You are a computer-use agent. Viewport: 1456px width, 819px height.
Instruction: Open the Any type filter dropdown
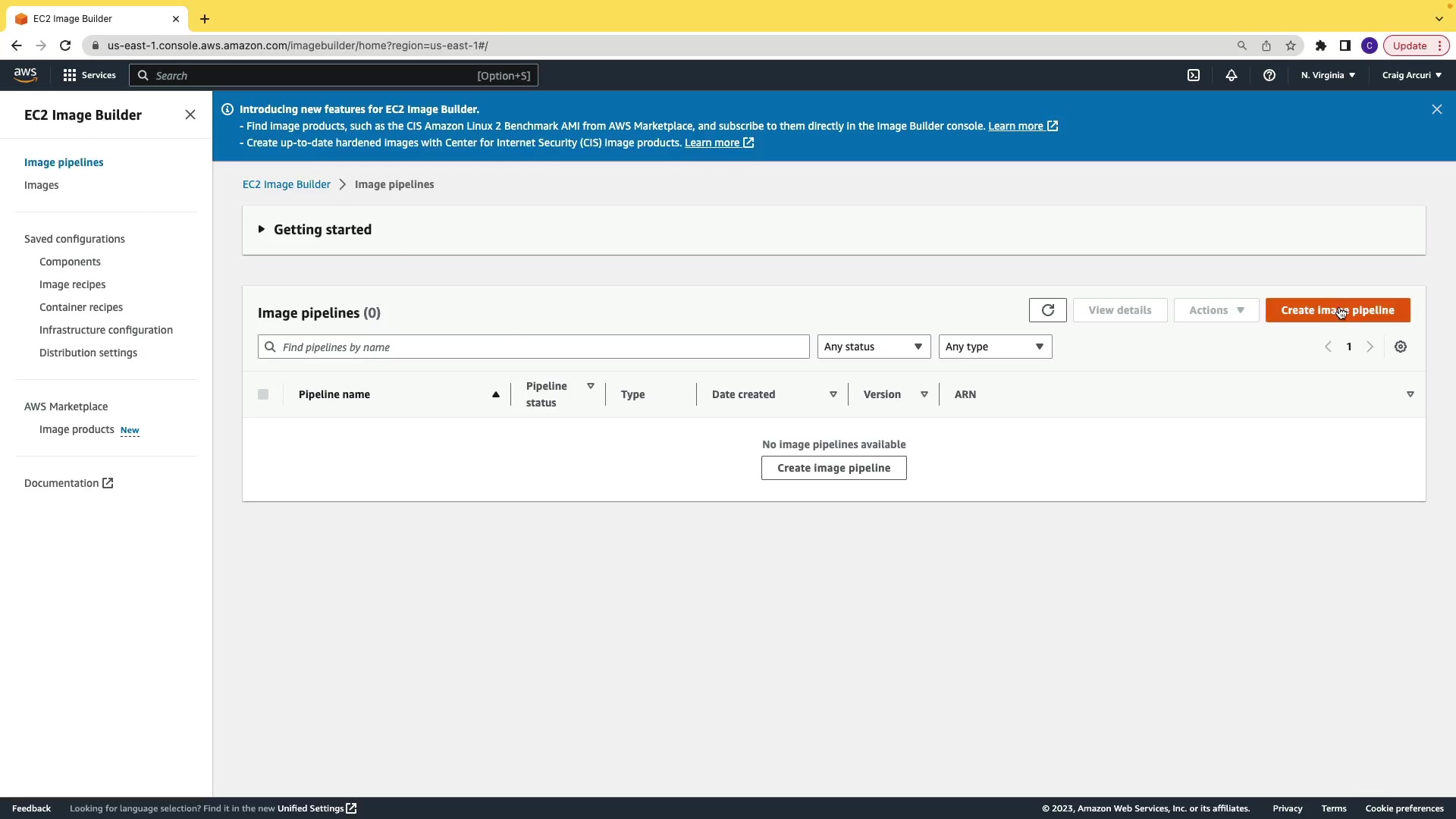(995, 347)
